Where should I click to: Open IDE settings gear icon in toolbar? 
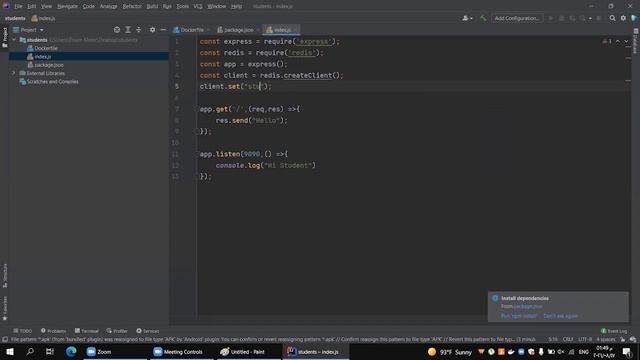(623, 18)
